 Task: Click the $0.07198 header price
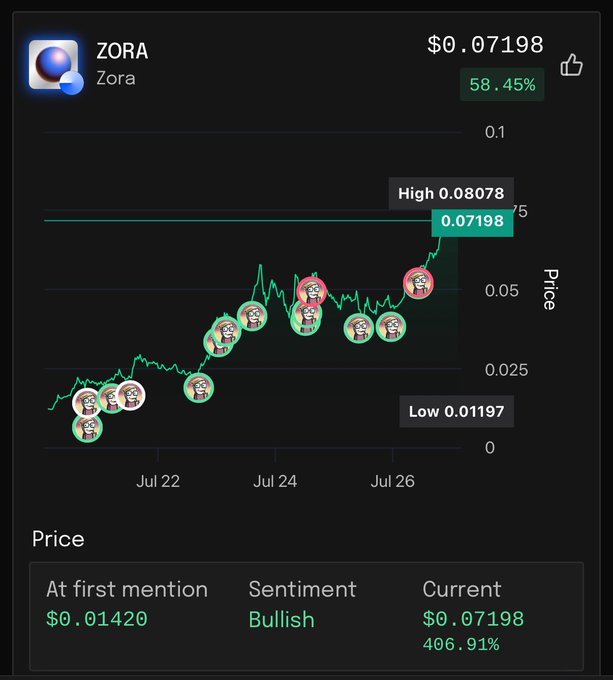[485, 45]
